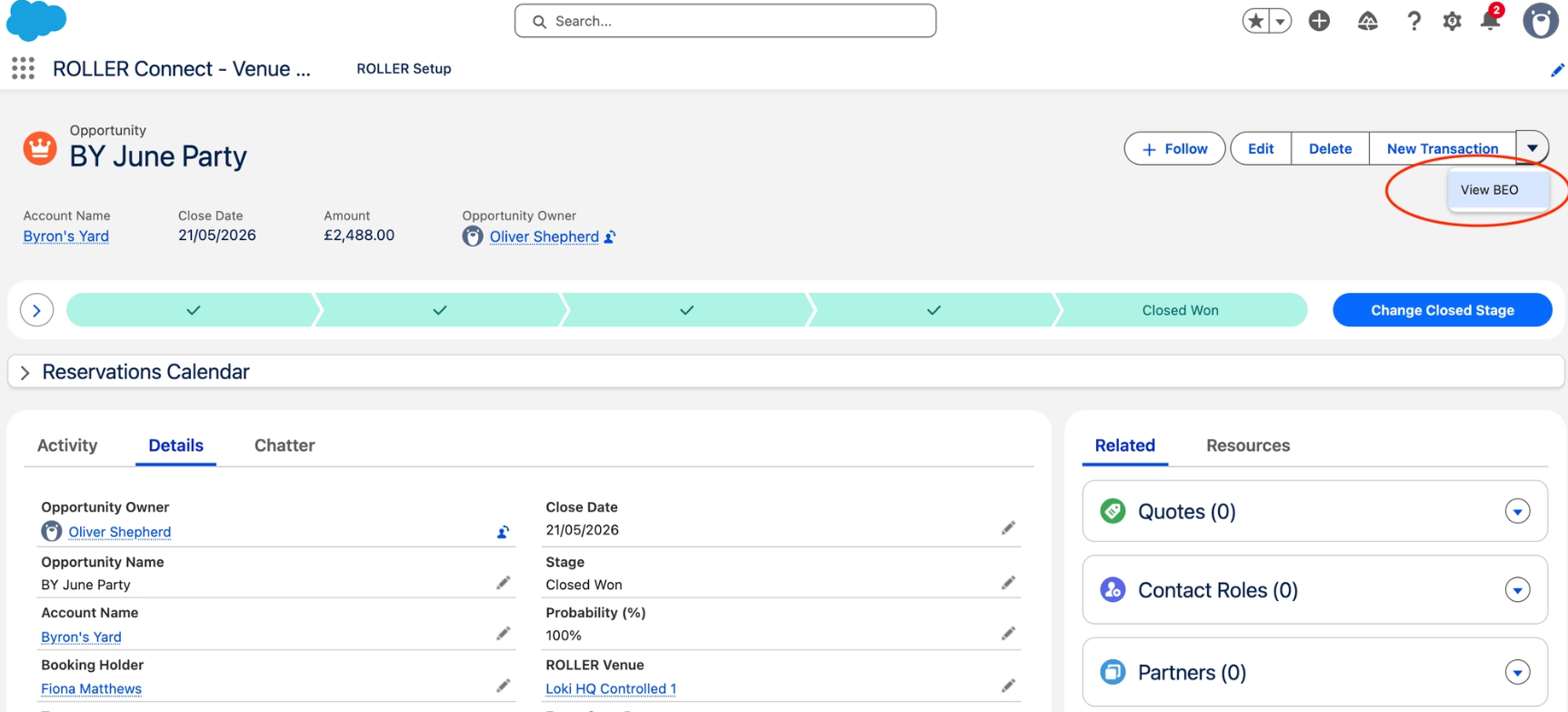Click the £2,488.00 amount value
This screenshot has width=1568, height=712.
(x=359, y=236)
